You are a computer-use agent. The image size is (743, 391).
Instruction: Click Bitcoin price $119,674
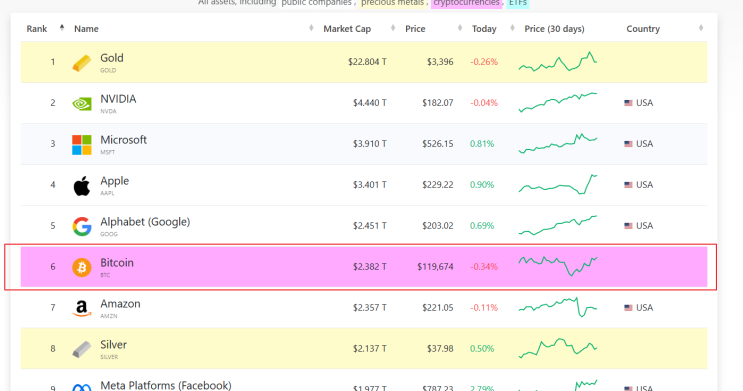click(x=435, y=267)
